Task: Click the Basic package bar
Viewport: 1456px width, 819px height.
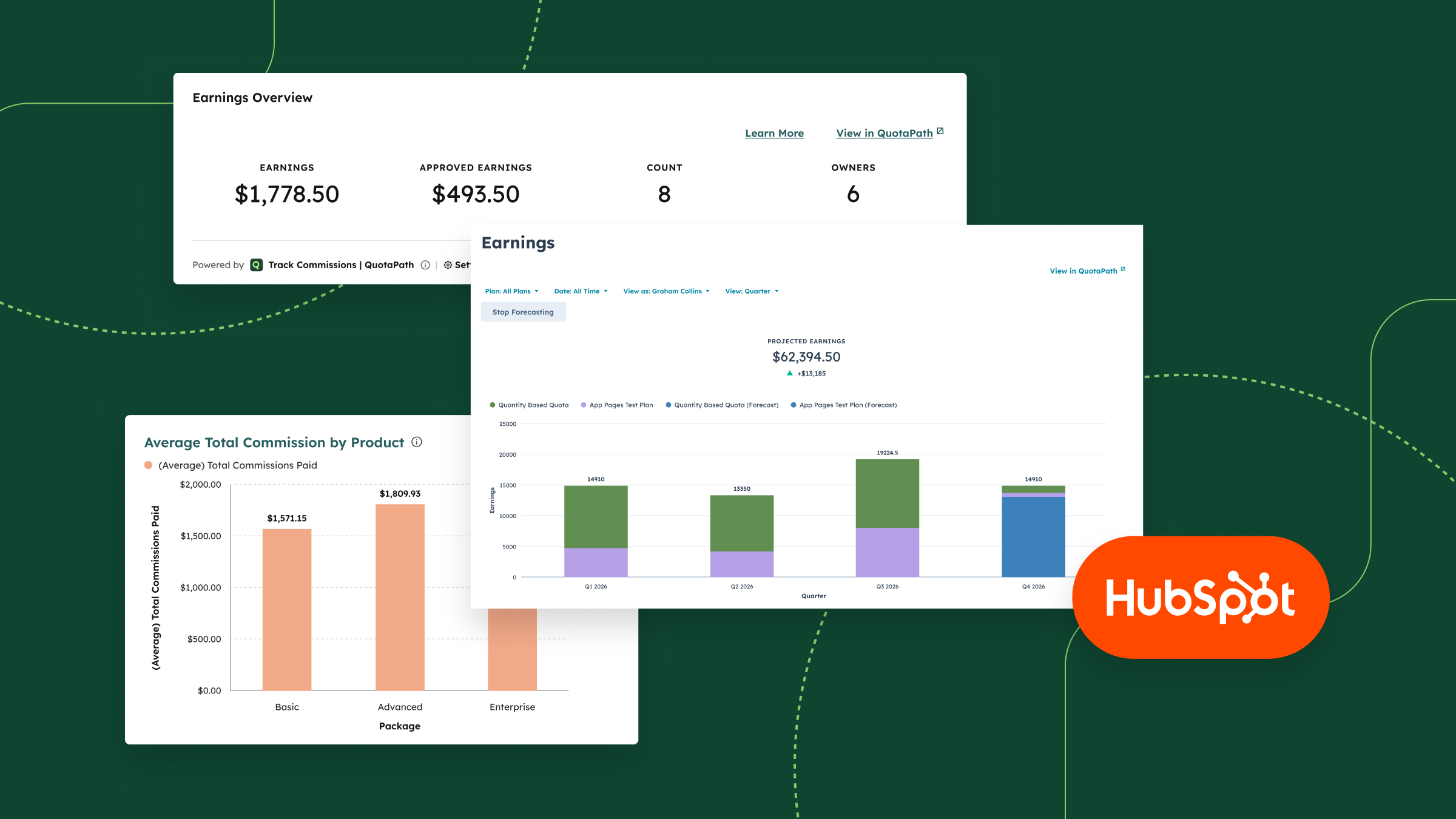Action: click(287, 610)
